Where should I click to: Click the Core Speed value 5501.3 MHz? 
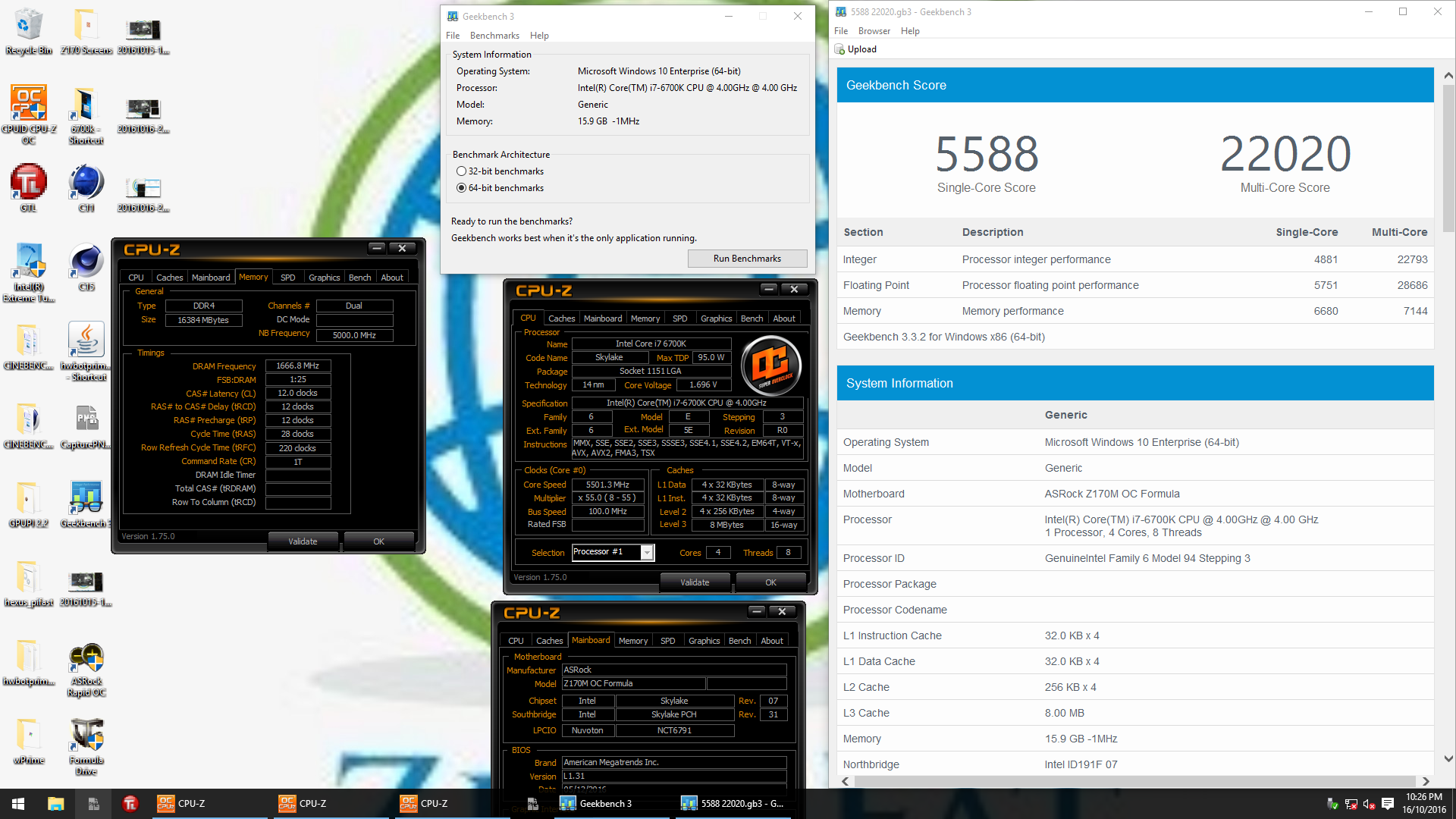[607, 485]
